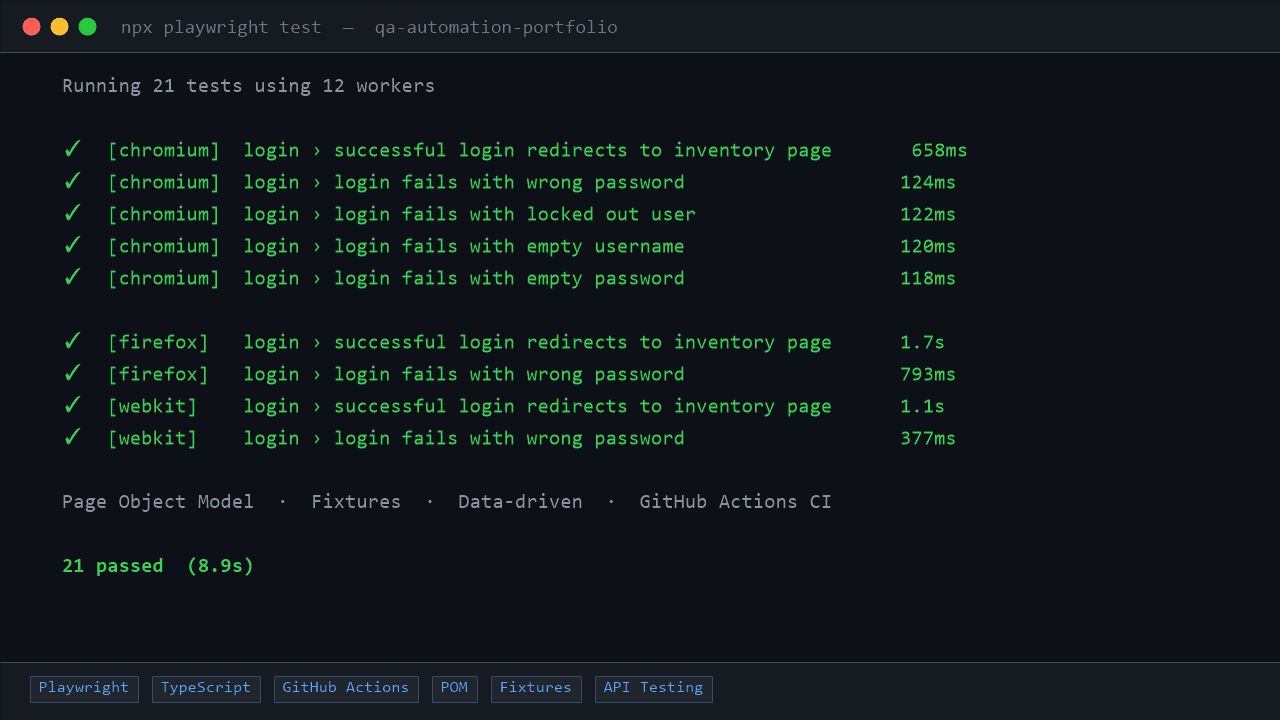1280x720 pixels.
Task: Click 'Data-driven' in the summary line
Action: pos(520,502)
